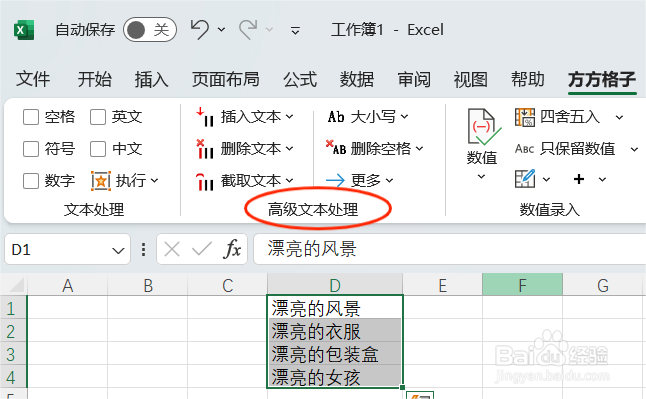
Task: Cancel entry with formula bar X
Action: click(172, 249)
